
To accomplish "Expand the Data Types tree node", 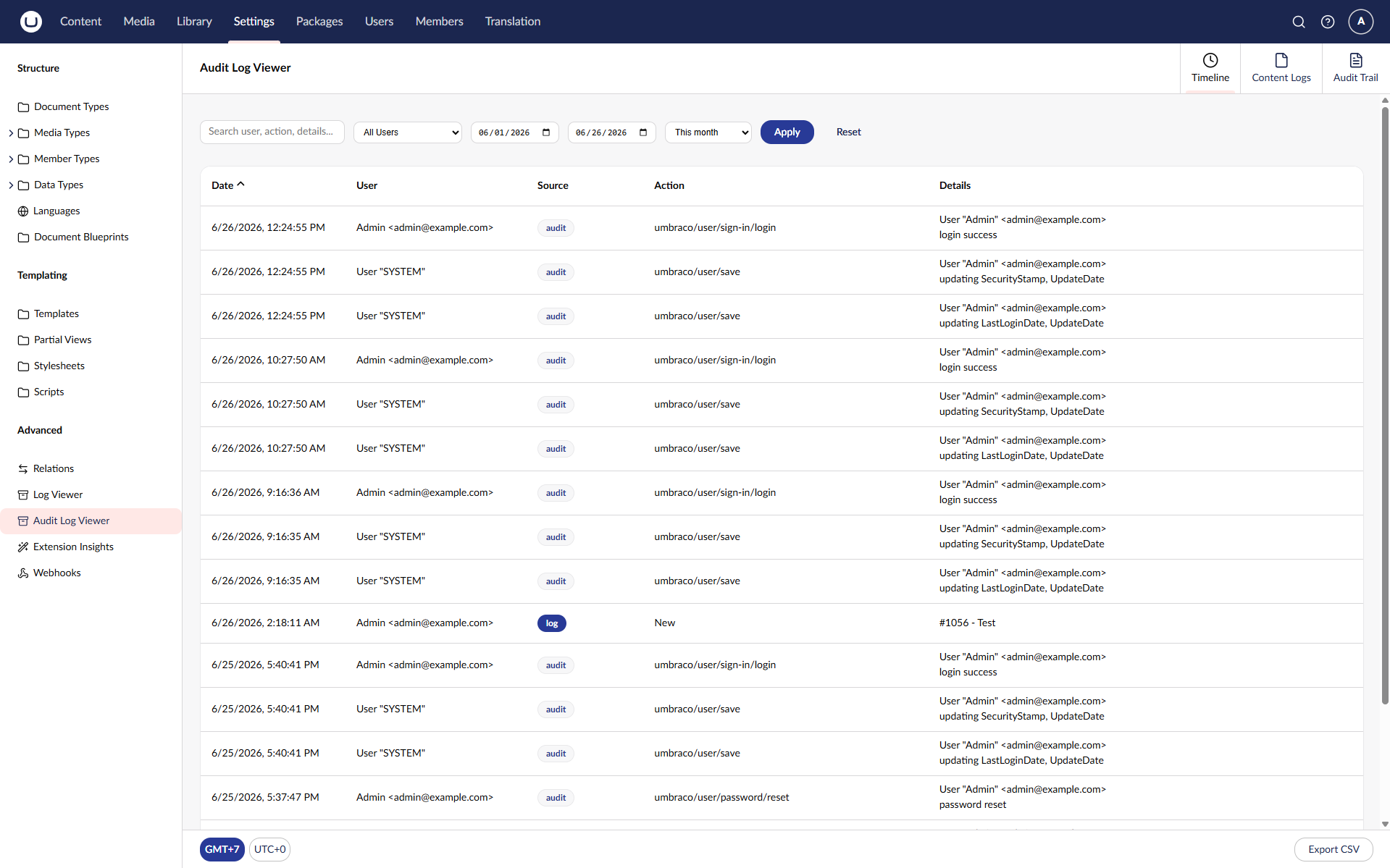I will (11, 185).
